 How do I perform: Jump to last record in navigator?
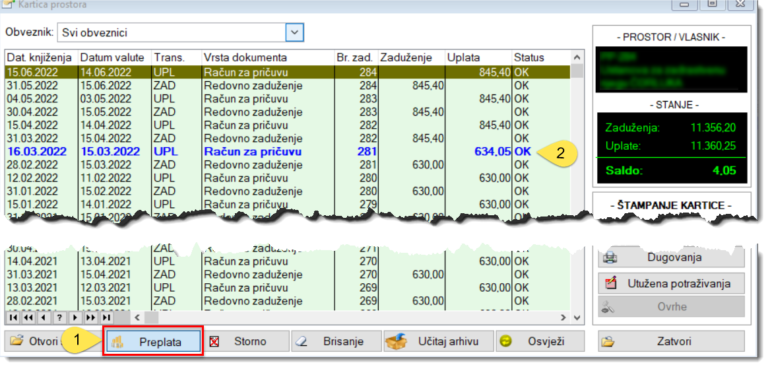coord(107,317)
